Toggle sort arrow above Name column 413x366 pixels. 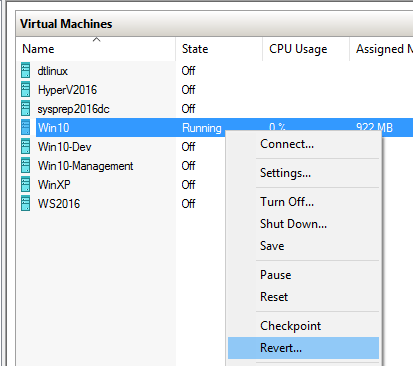(x=96, y=39)
